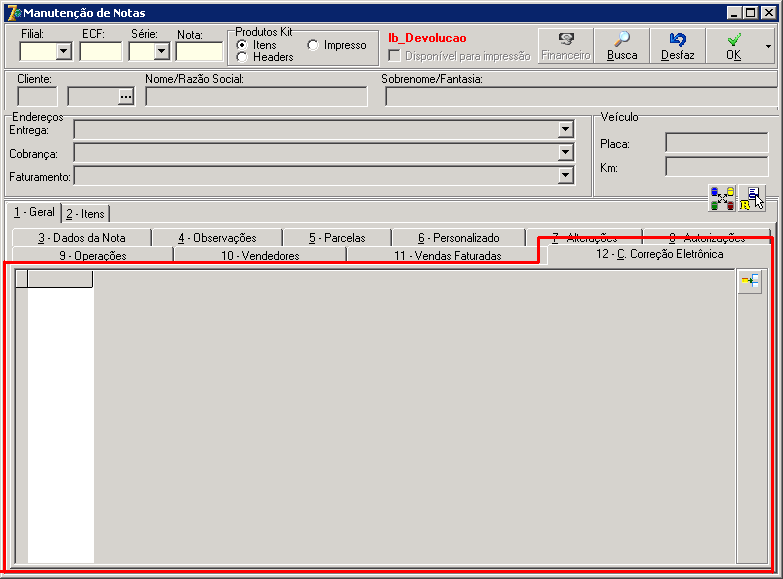The image size is (783, 579).
Task: Switch to the 1 - Geral tab
Action: 34,212
